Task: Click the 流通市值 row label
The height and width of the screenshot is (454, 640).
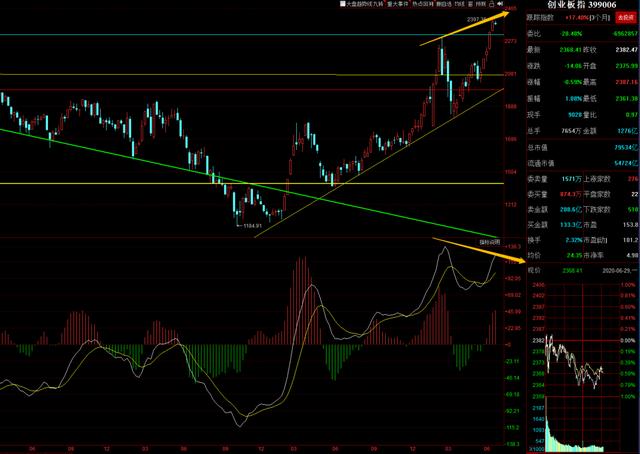Action: point(540,163)
